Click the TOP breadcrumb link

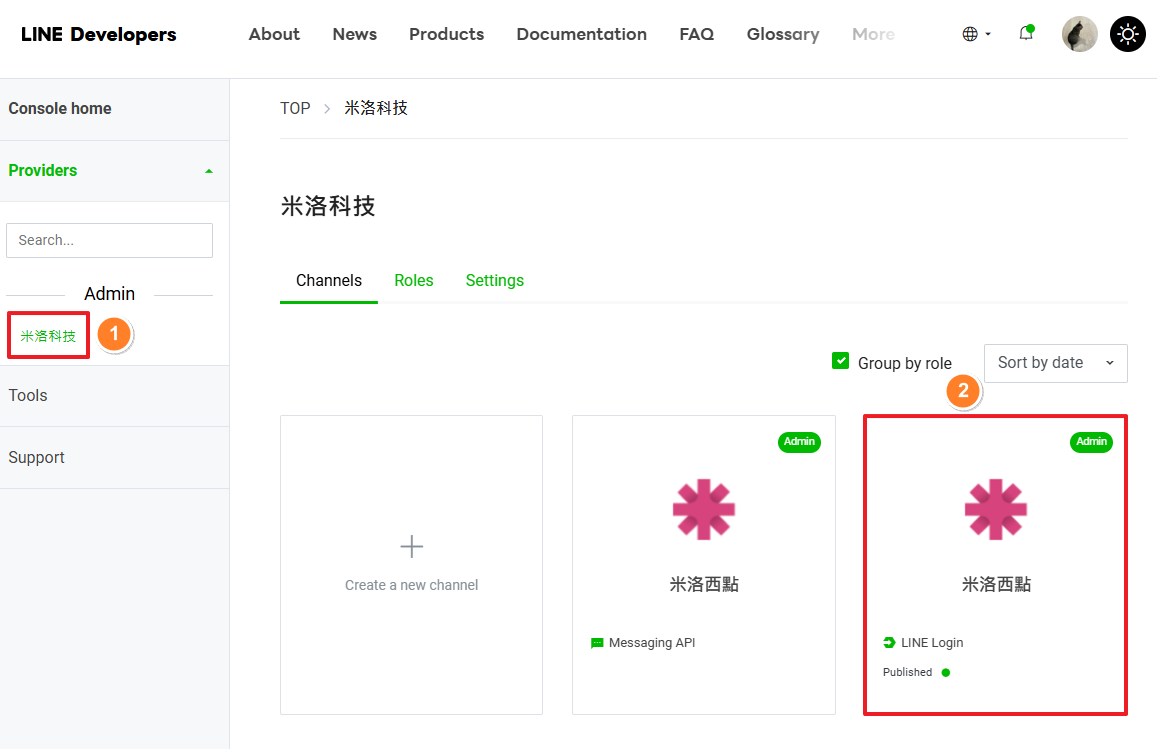(295, 108)
